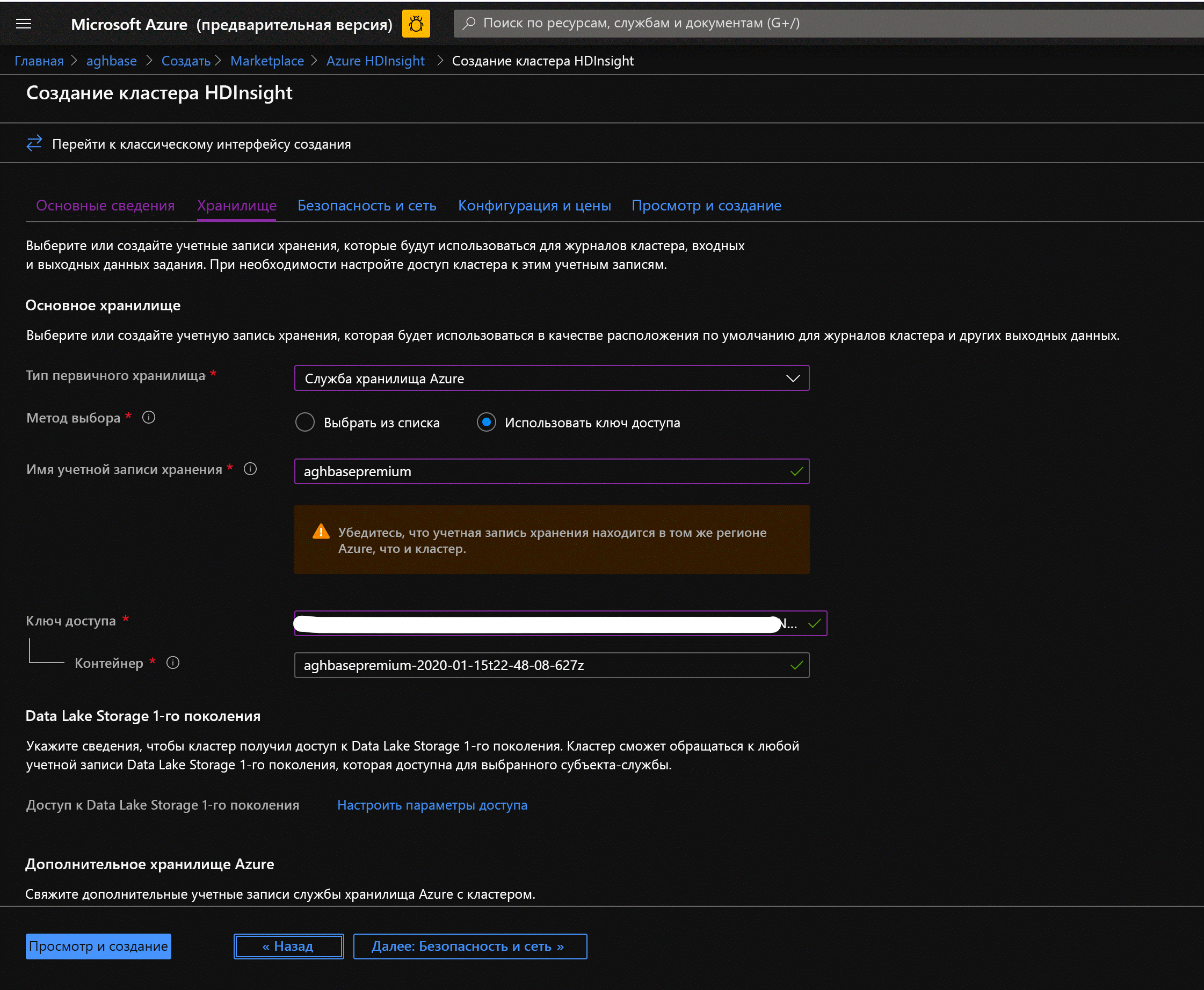Go to Создать breadcrumb
This screenshot has height=990, width=1204.
point(186,61)
